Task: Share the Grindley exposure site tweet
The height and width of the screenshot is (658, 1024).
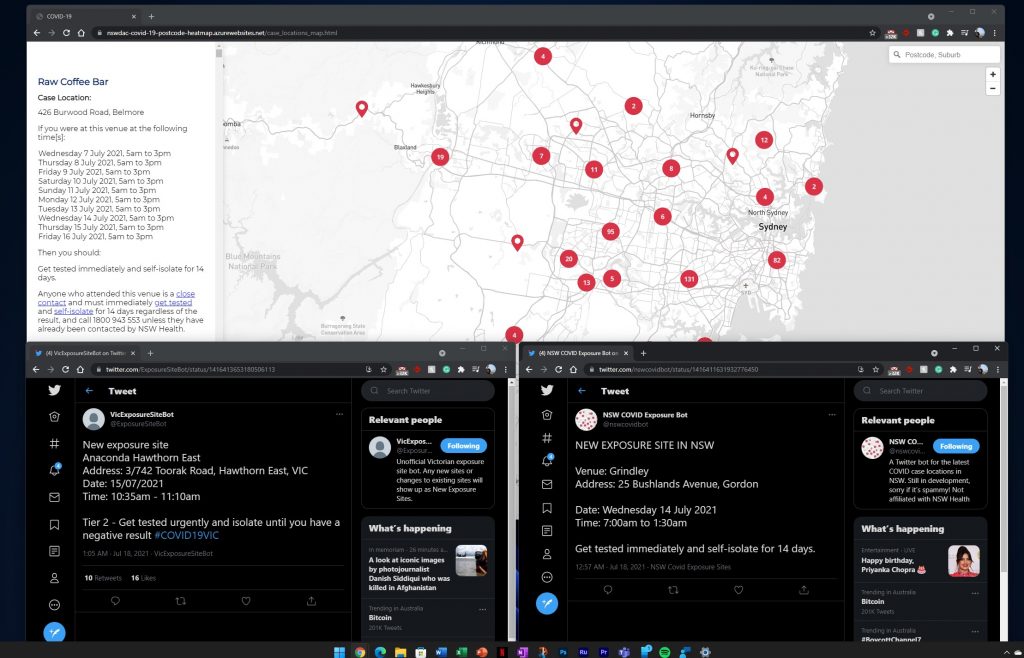Action: [804, 590]
